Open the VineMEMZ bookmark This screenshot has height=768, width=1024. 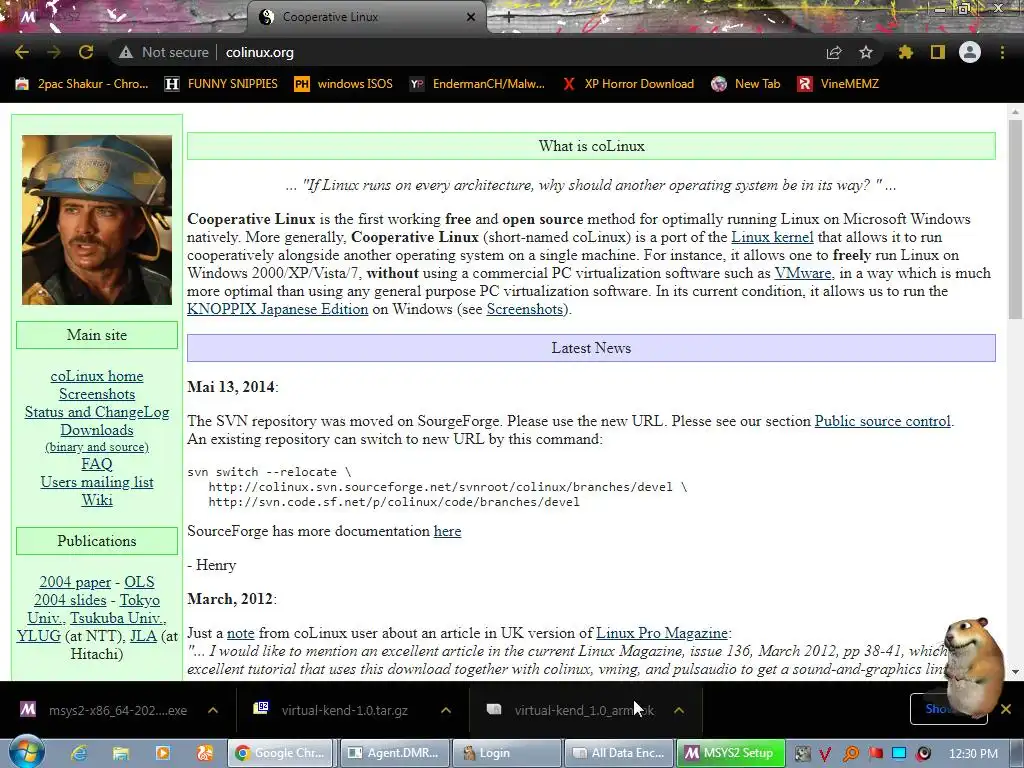pyautogui.click(x=839, y=84)
